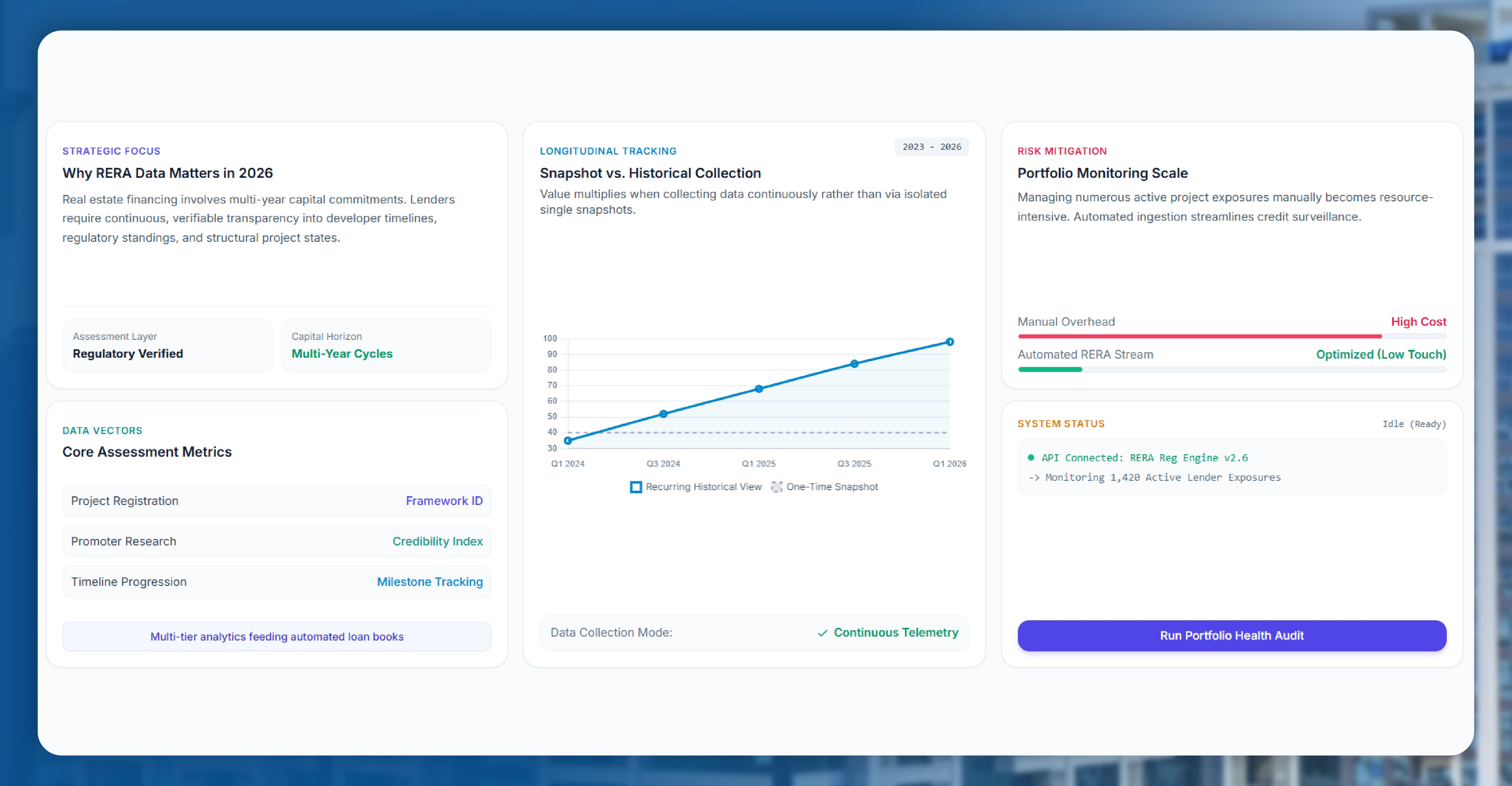
Task: Click the Optimized (Low Touch) label
Action: [x=1380, y=355]
